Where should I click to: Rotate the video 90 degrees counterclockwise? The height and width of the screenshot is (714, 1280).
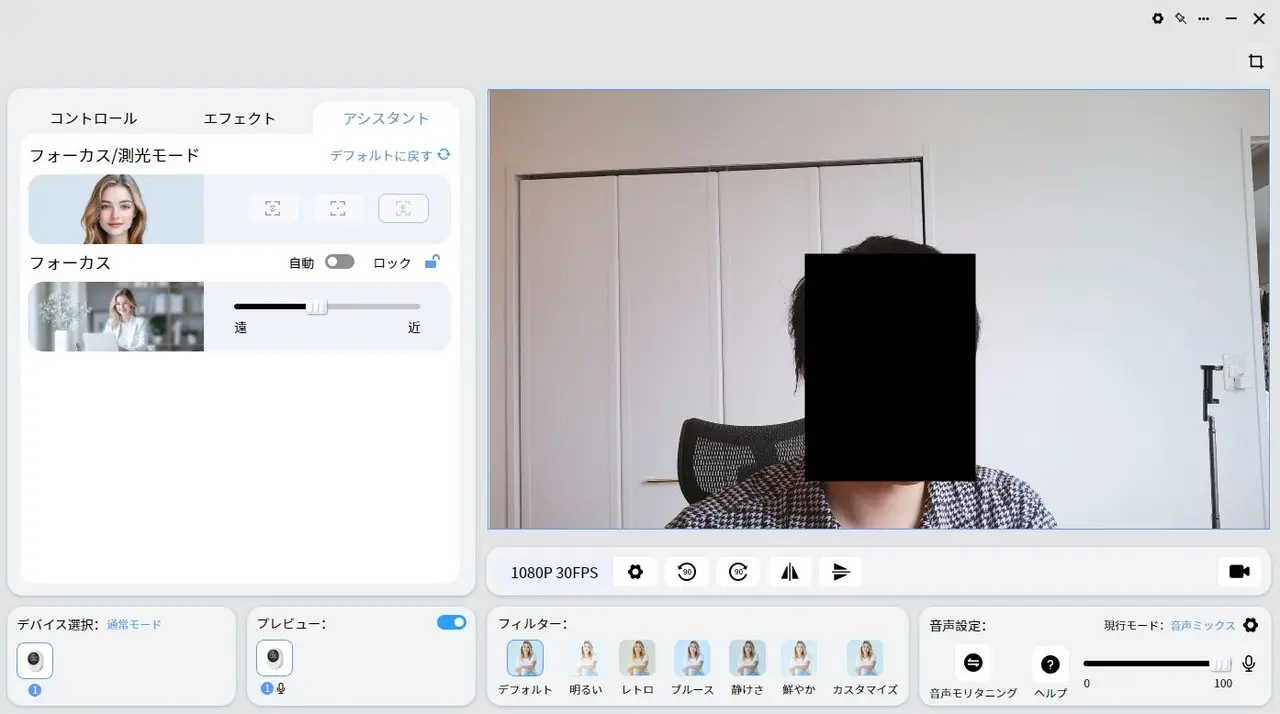click(x=687, y=572)
